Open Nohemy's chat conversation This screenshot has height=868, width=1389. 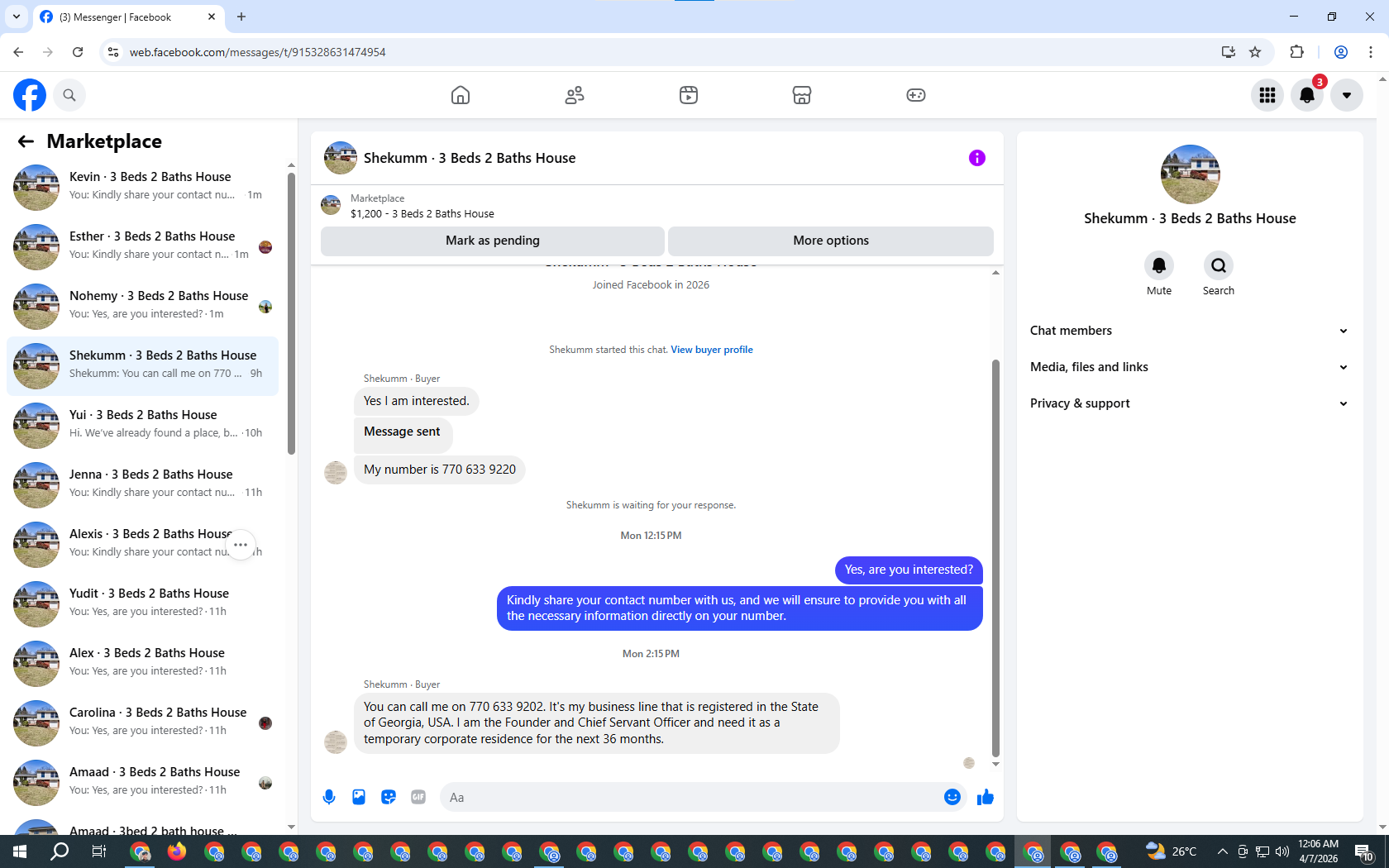click(142, 307)
